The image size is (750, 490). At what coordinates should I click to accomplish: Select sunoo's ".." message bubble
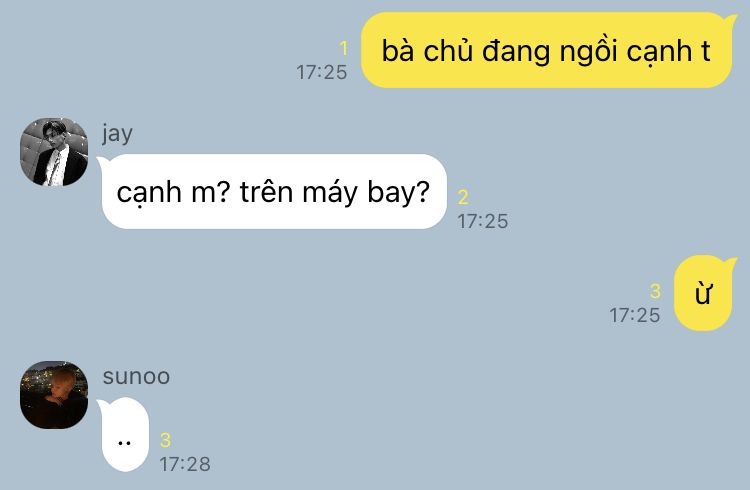[124, 434]
